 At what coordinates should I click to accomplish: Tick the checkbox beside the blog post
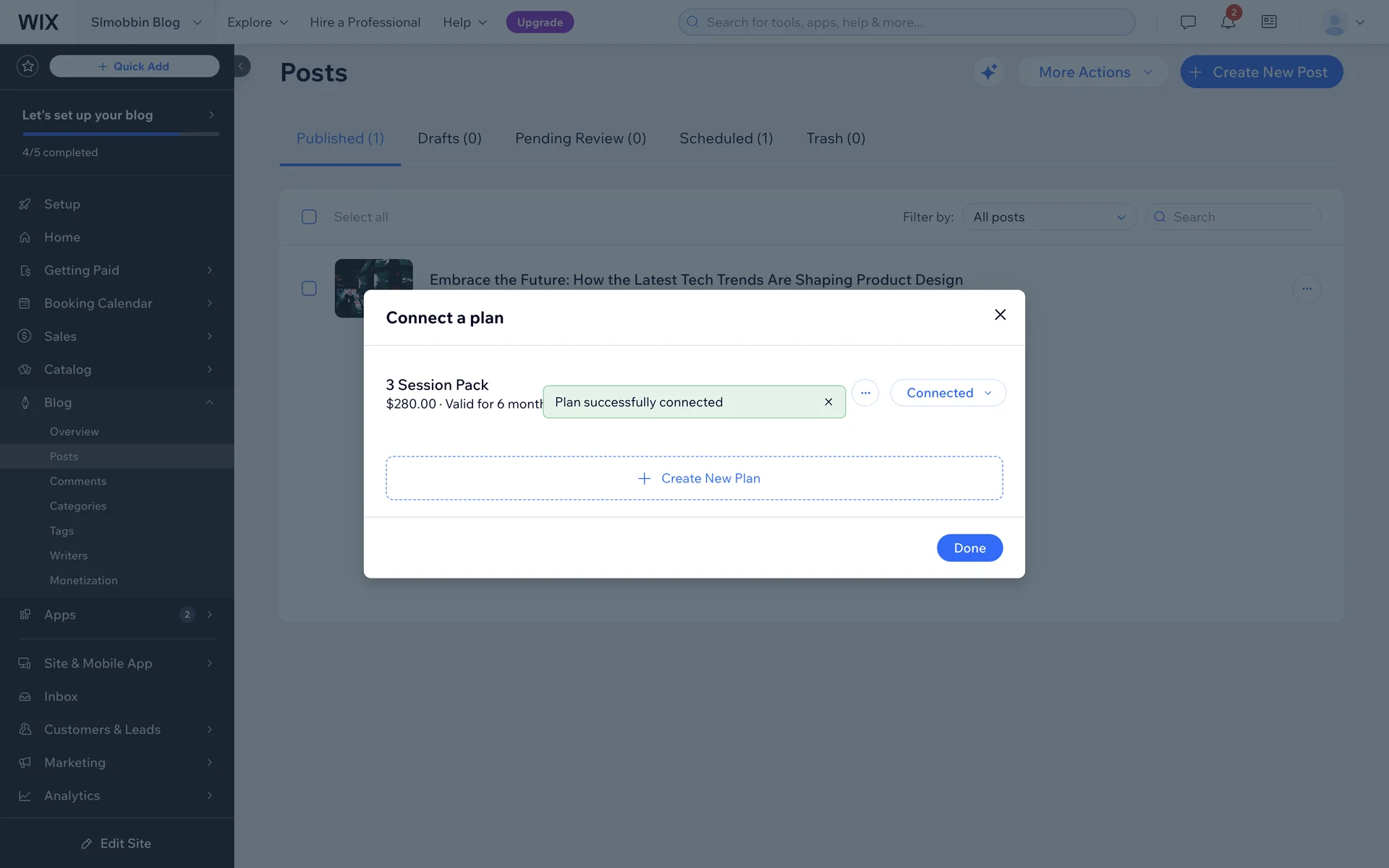309,289
